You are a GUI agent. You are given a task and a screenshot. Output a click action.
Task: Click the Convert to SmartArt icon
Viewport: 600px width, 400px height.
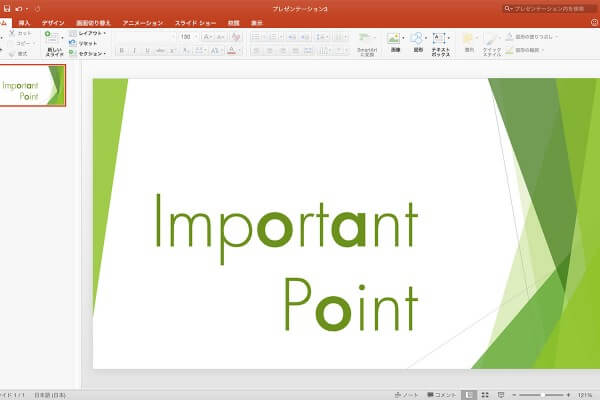[365, 38]
